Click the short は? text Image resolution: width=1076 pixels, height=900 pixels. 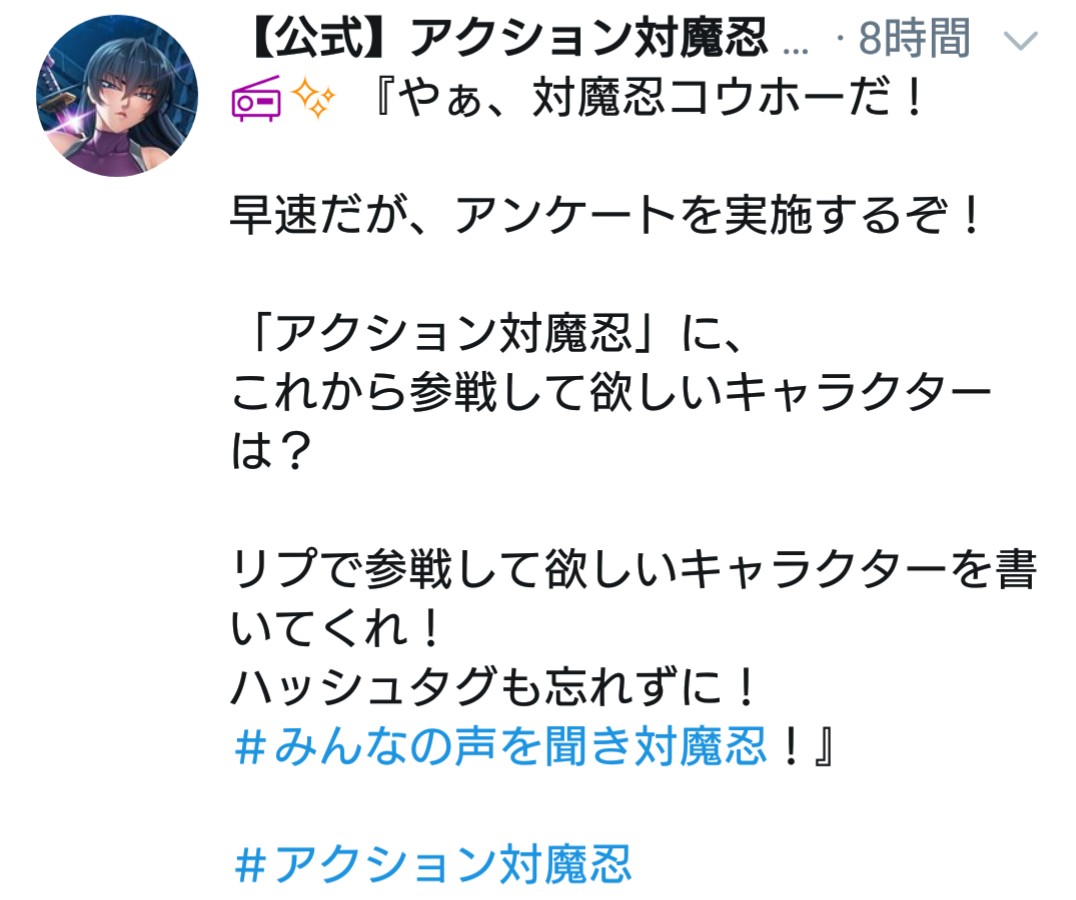272,451
